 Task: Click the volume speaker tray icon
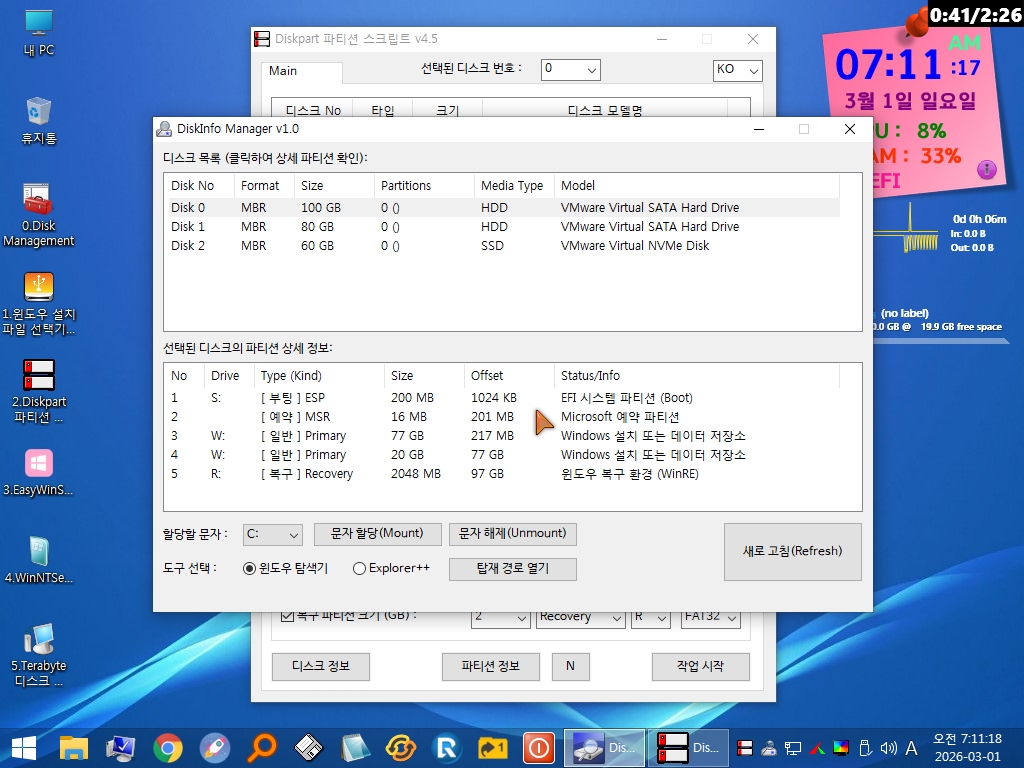888,748
